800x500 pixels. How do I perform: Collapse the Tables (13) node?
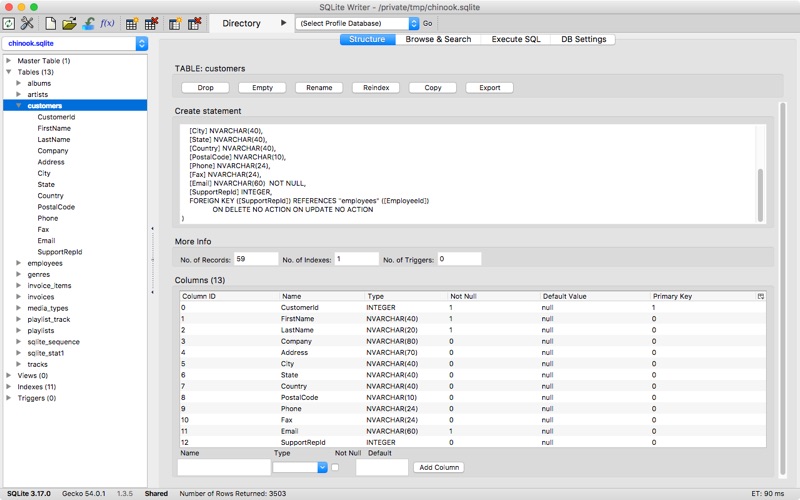9,72
